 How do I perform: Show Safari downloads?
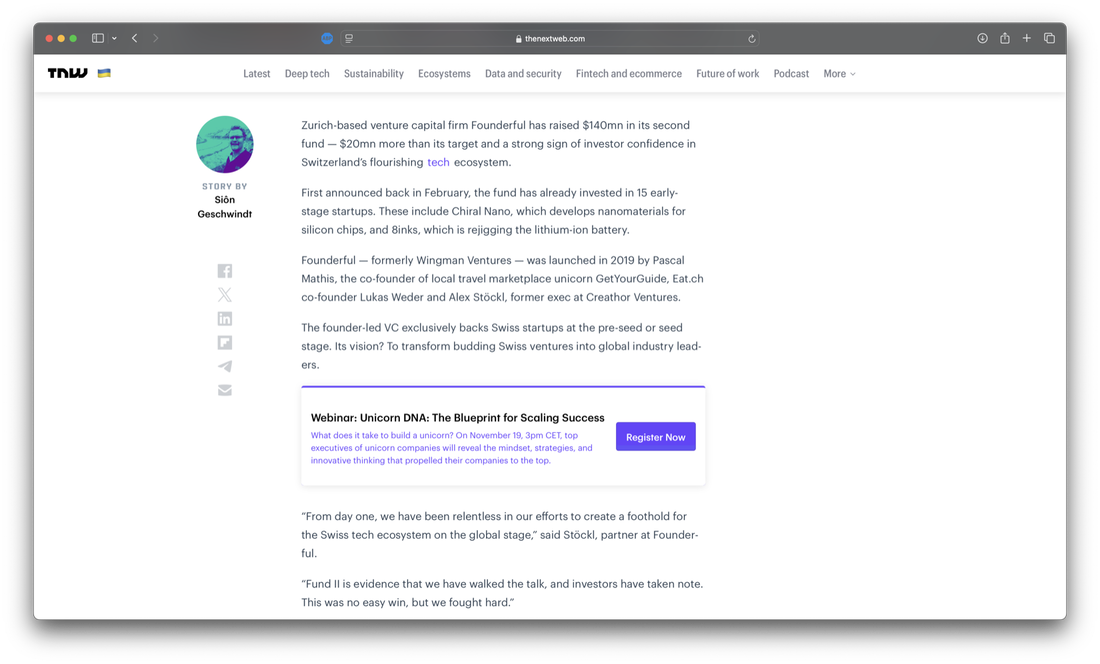[x=982, y=38]
